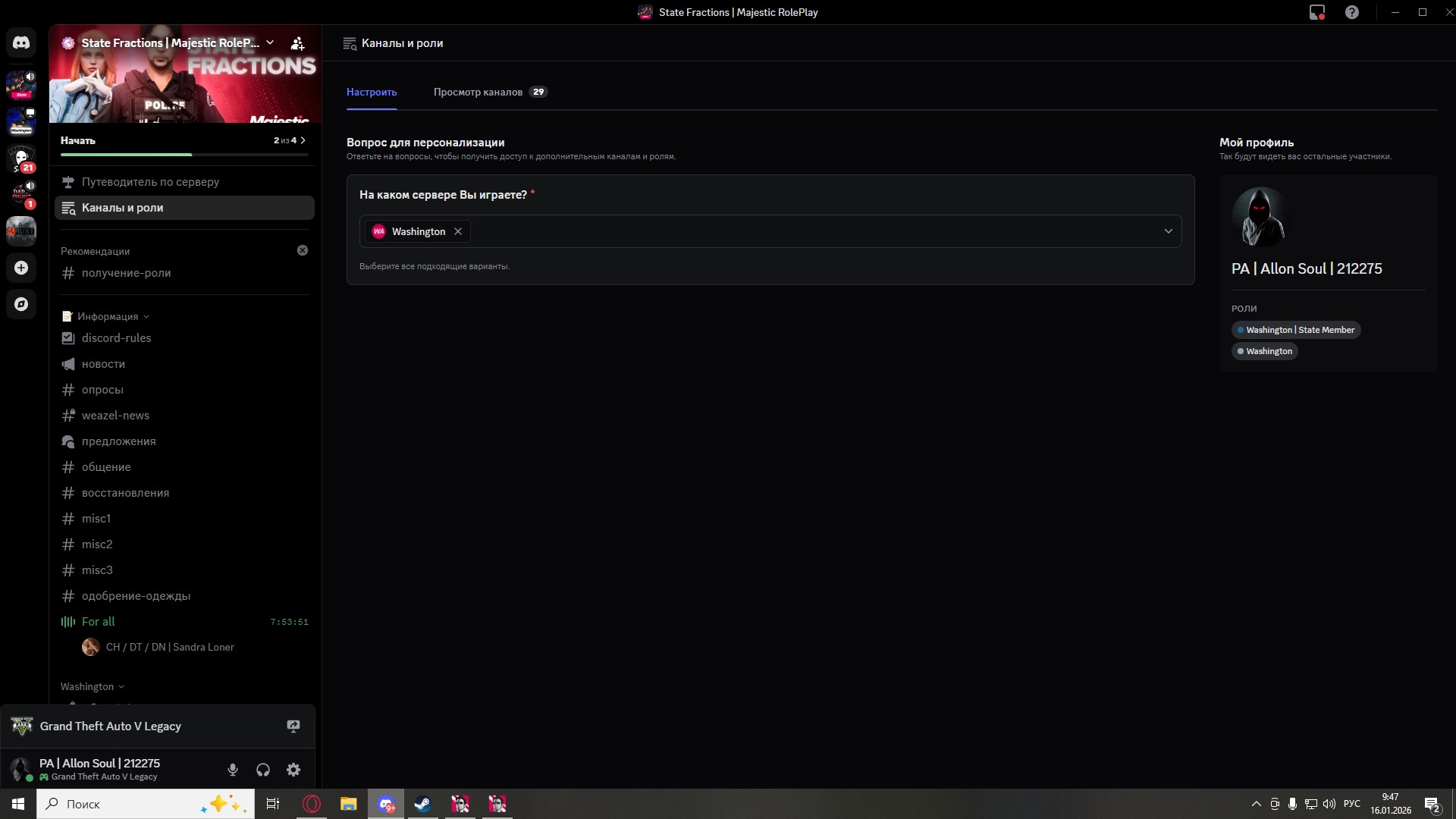This screenshot has width=1456, height=819.
Task: Open Путеводитель по серверу
Action: coord(150,182)
